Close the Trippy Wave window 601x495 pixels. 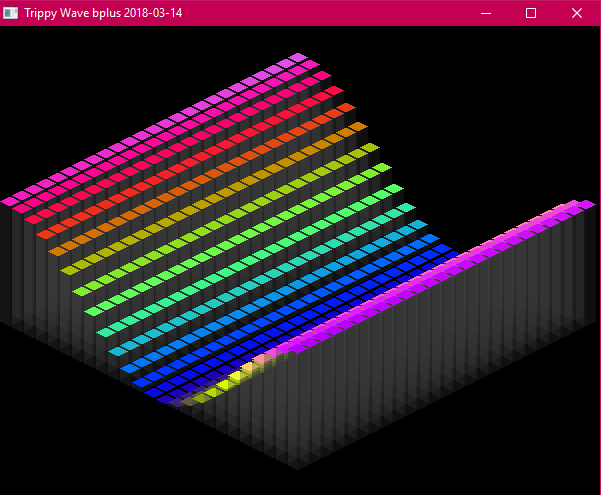[x=577, y=13]
